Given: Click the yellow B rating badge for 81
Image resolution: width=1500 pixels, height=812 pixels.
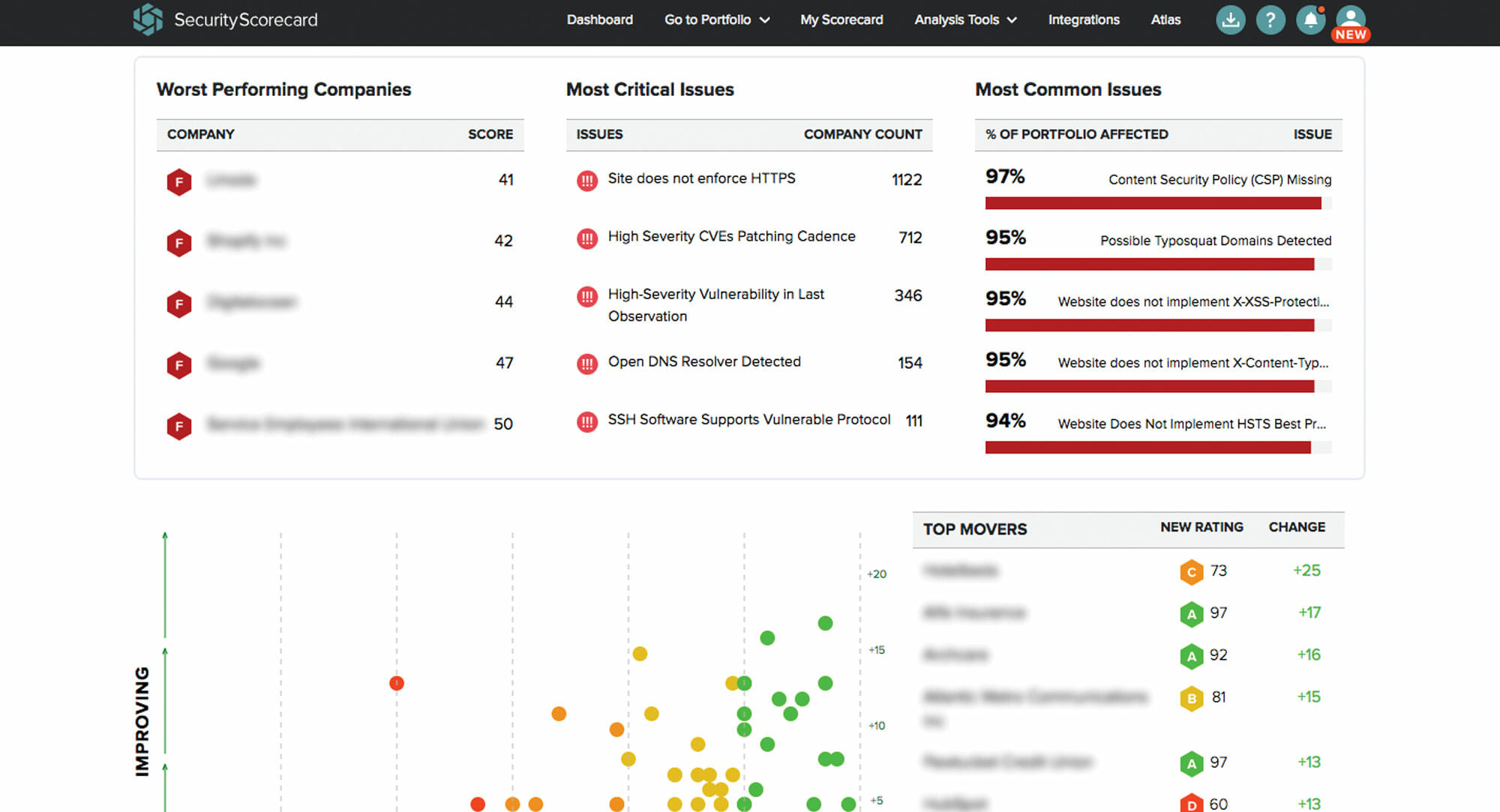Looking at the screenshot, I should [1190, 698].
